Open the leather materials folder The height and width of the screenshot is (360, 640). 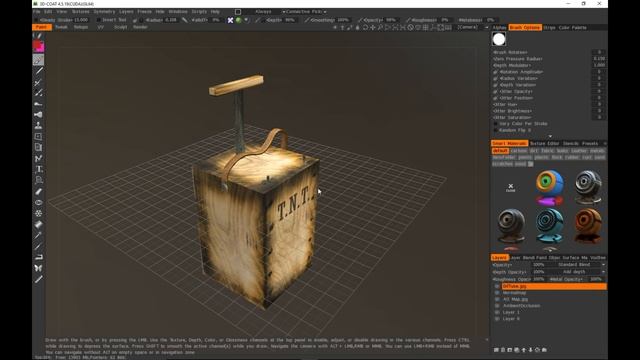tap(579, 151)
